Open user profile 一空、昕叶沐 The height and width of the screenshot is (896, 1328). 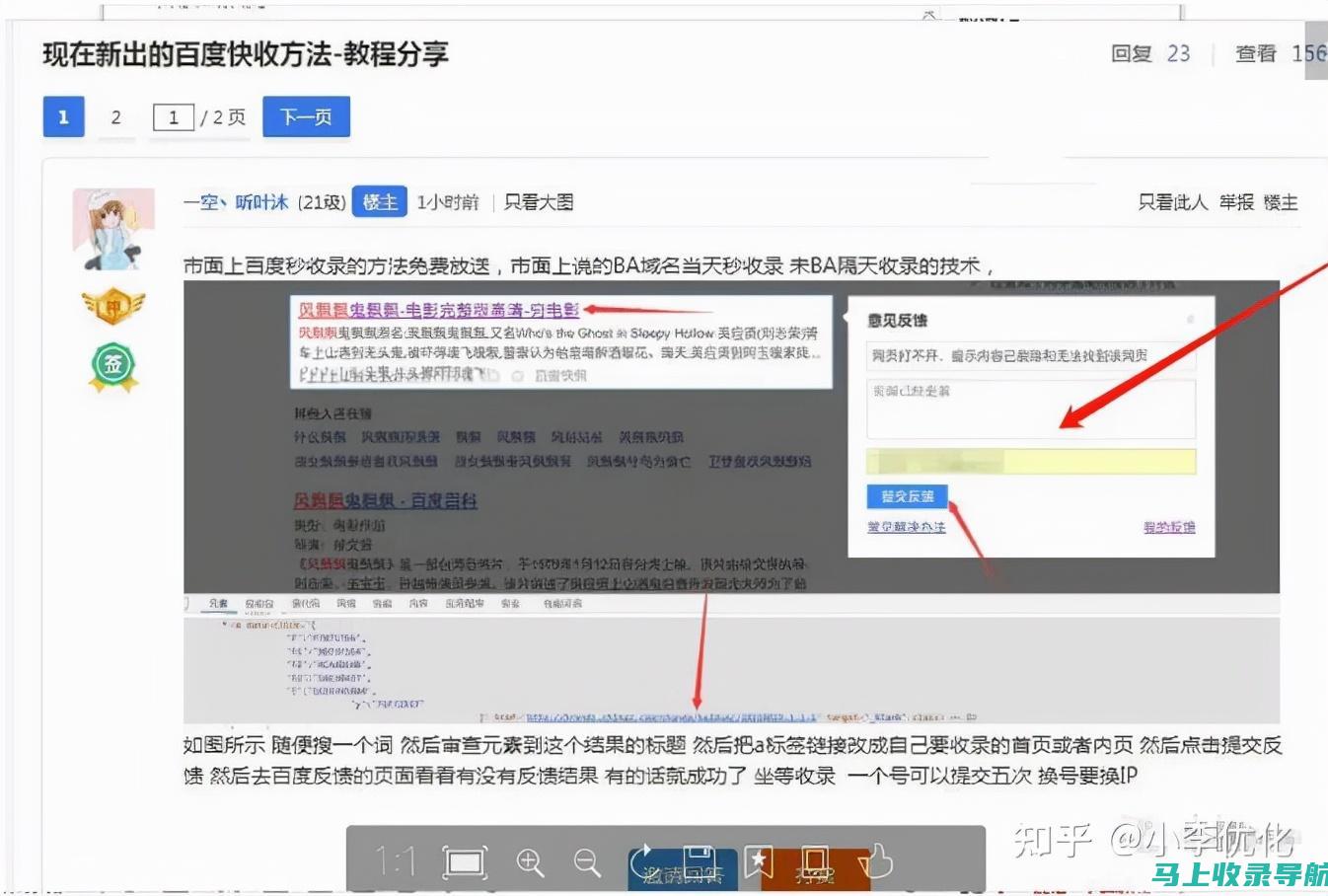tap(236, 202)
